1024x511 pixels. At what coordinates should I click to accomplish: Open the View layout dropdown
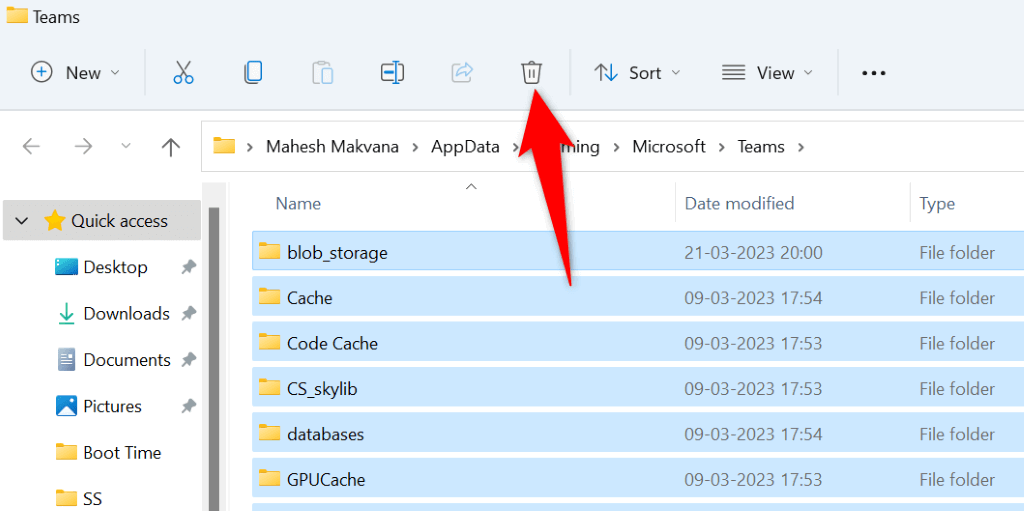point(767,72)
